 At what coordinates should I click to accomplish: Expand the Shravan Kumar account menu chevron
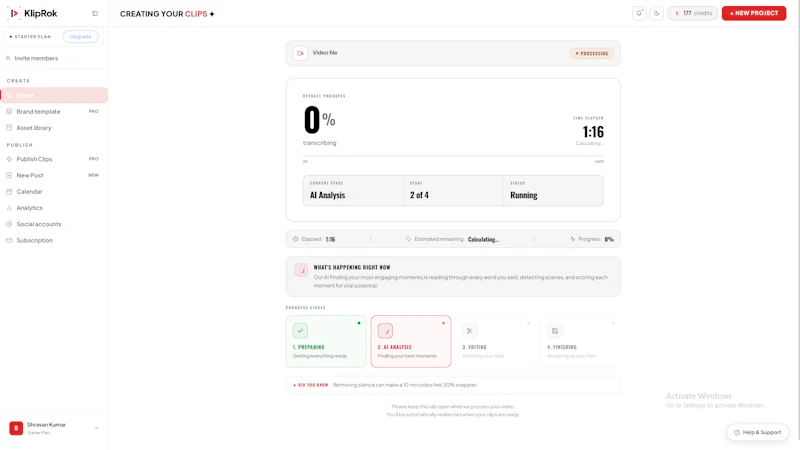[x=96, y=428]
